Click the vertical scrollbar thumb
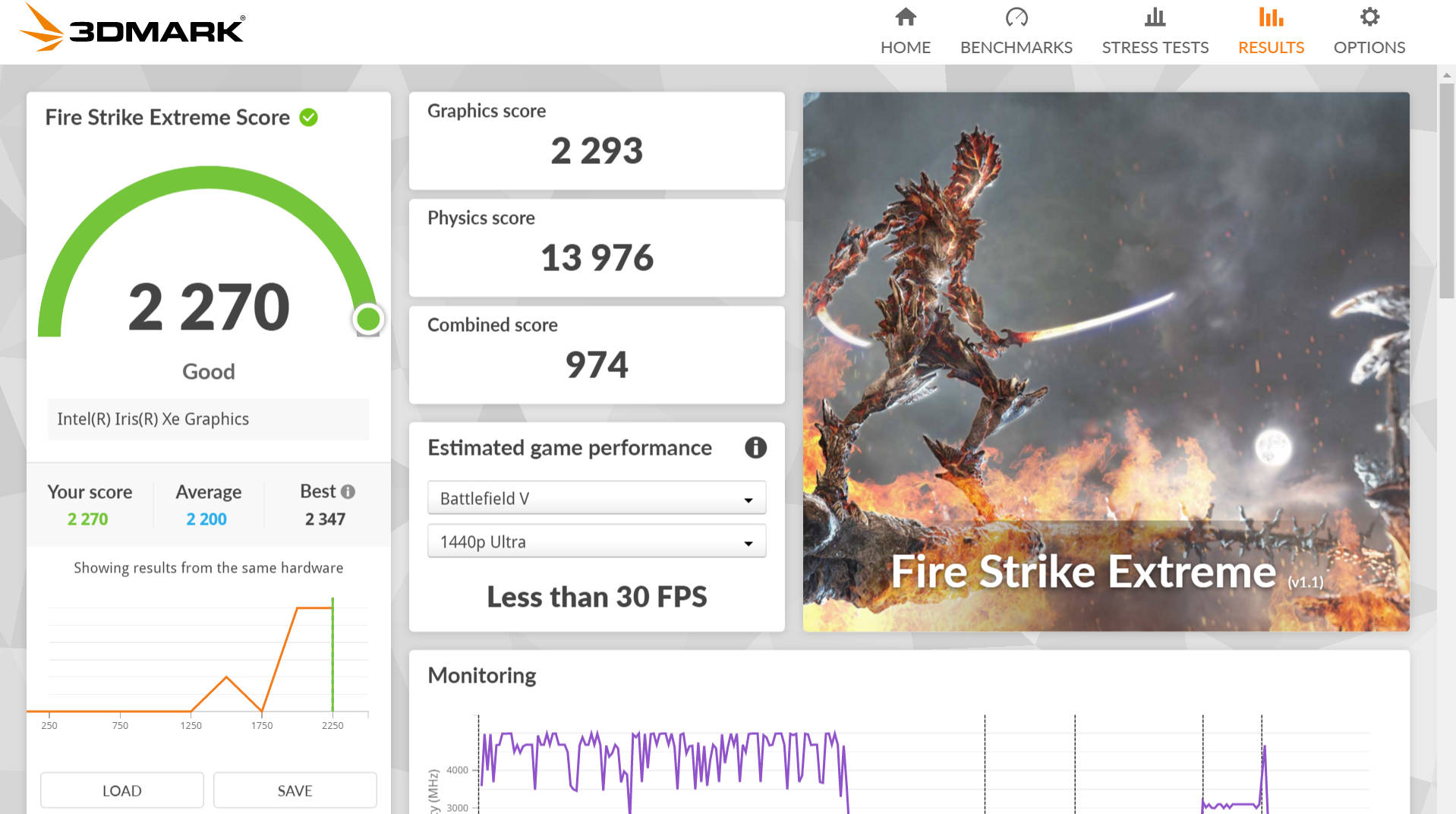The image size is (1456, 814). [x=1446, y=190]
